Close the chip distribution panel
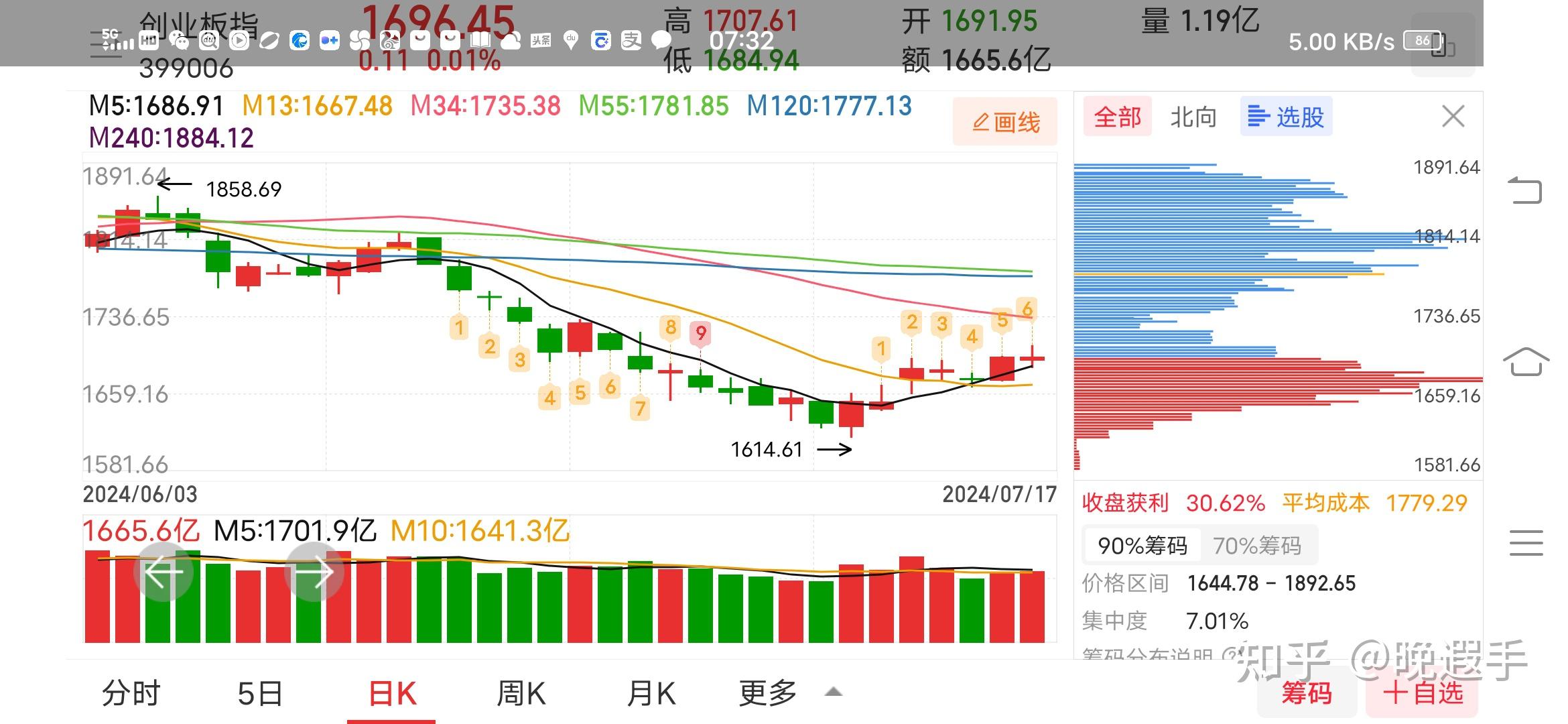The image size is (1568, 724). [x=1453, y=117]
